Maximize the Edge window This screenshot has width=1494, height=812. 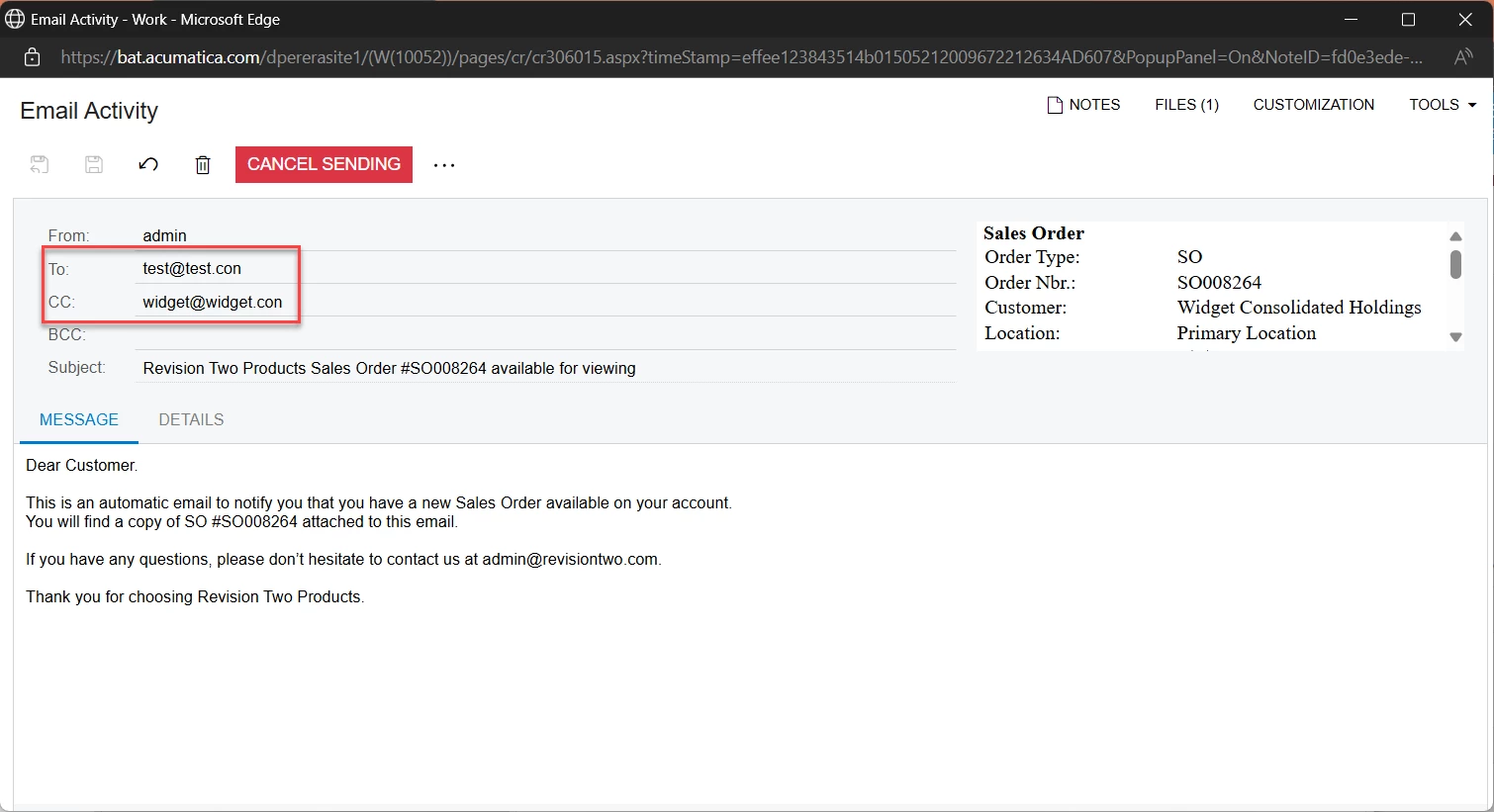(1408, 20)
